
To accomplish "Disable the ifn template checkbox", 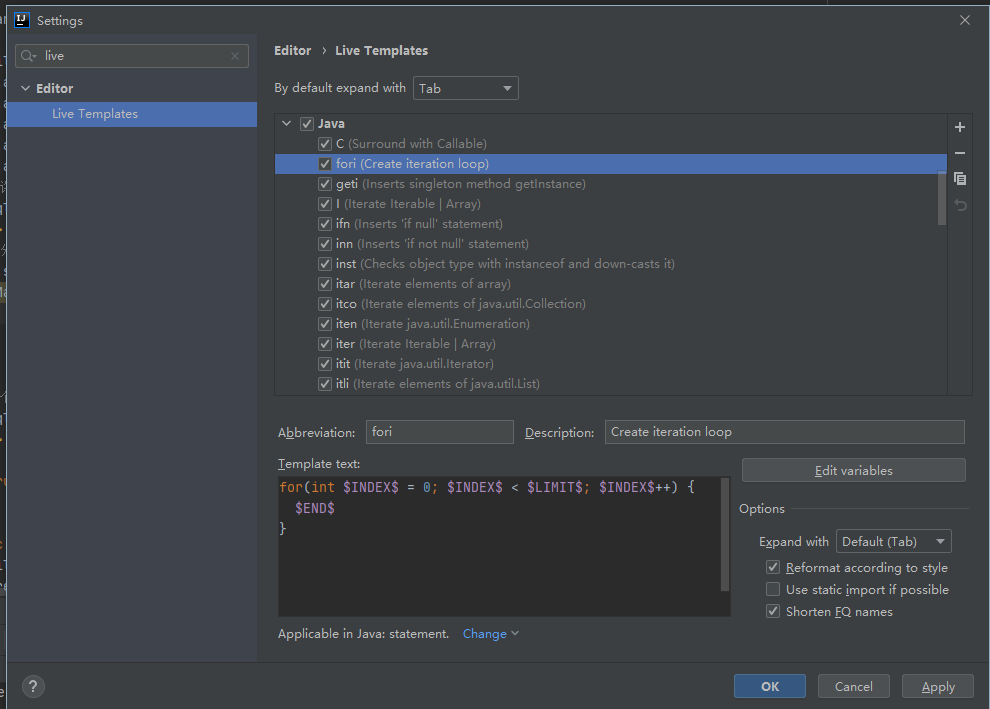I will [x=325, y=224].
